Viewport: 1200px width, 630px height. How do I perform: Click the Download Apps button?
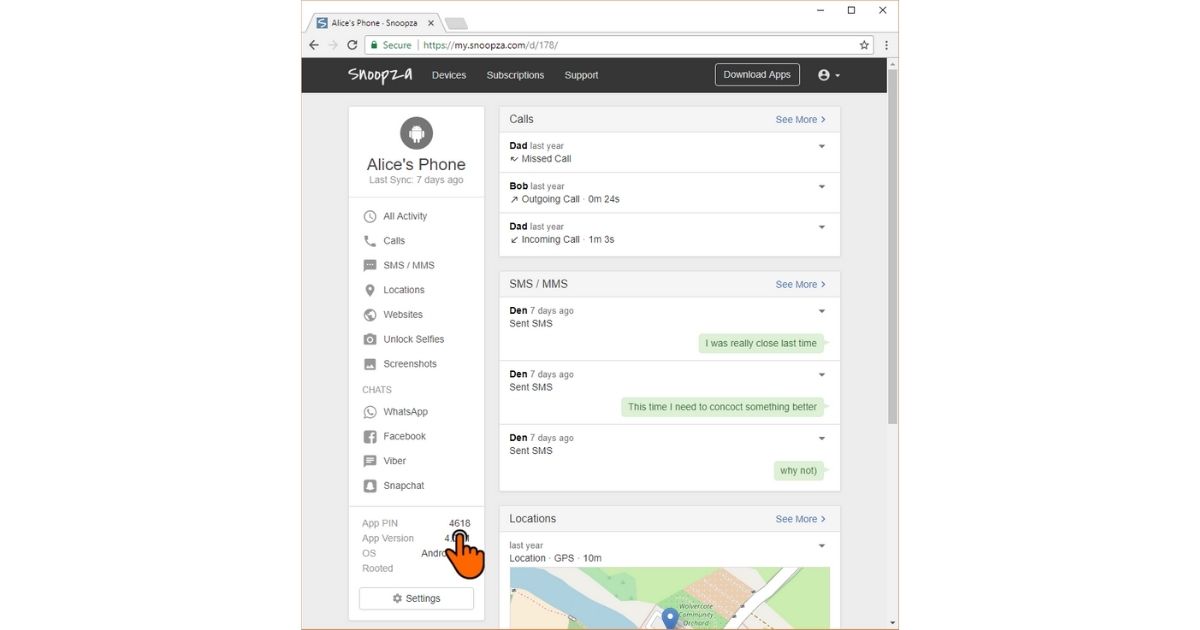coord(757,75)
